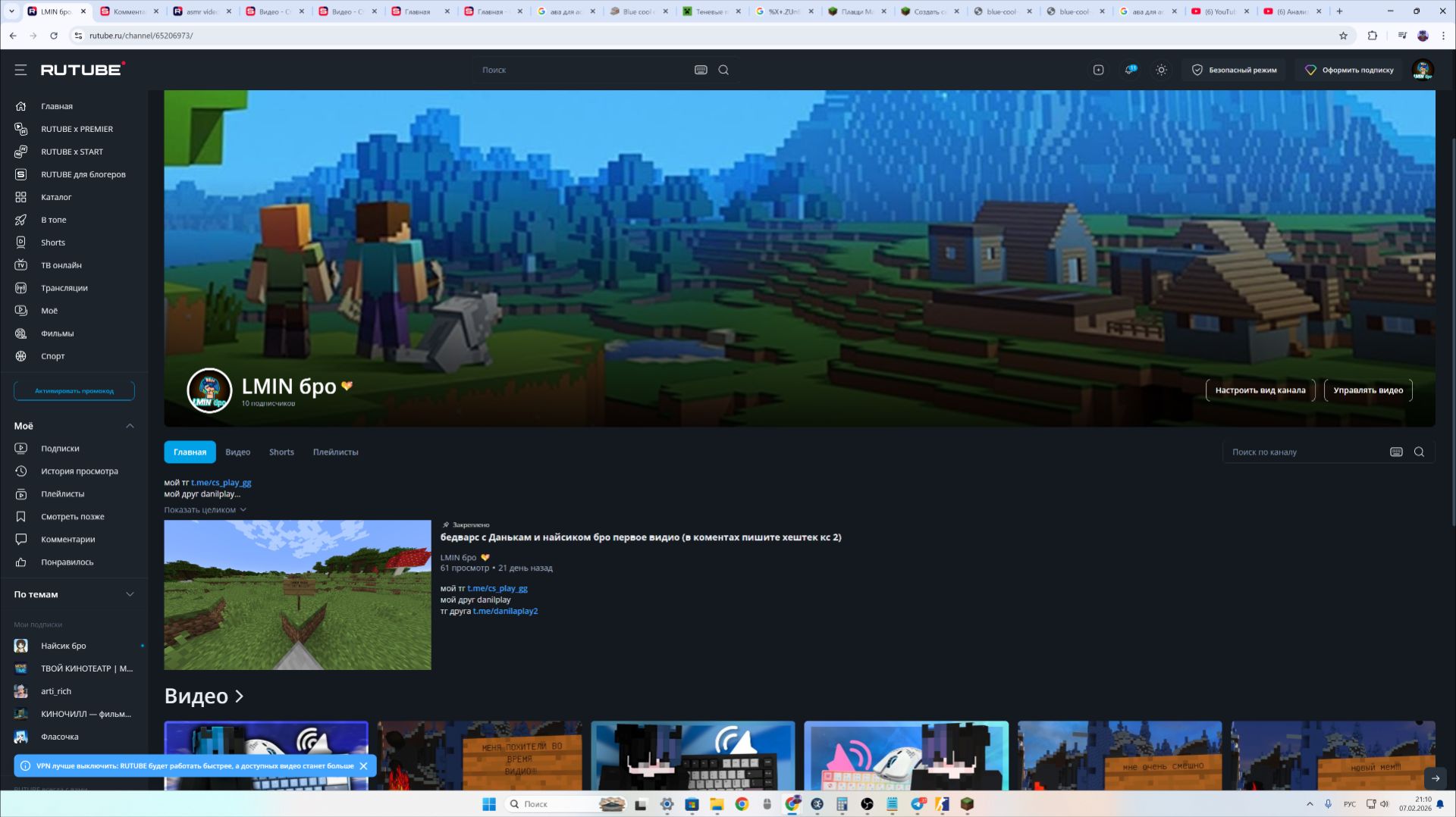Screen dimensions: 1456x817
Task: Switch to the asmr video browser tab
Action: coord(202,11)
